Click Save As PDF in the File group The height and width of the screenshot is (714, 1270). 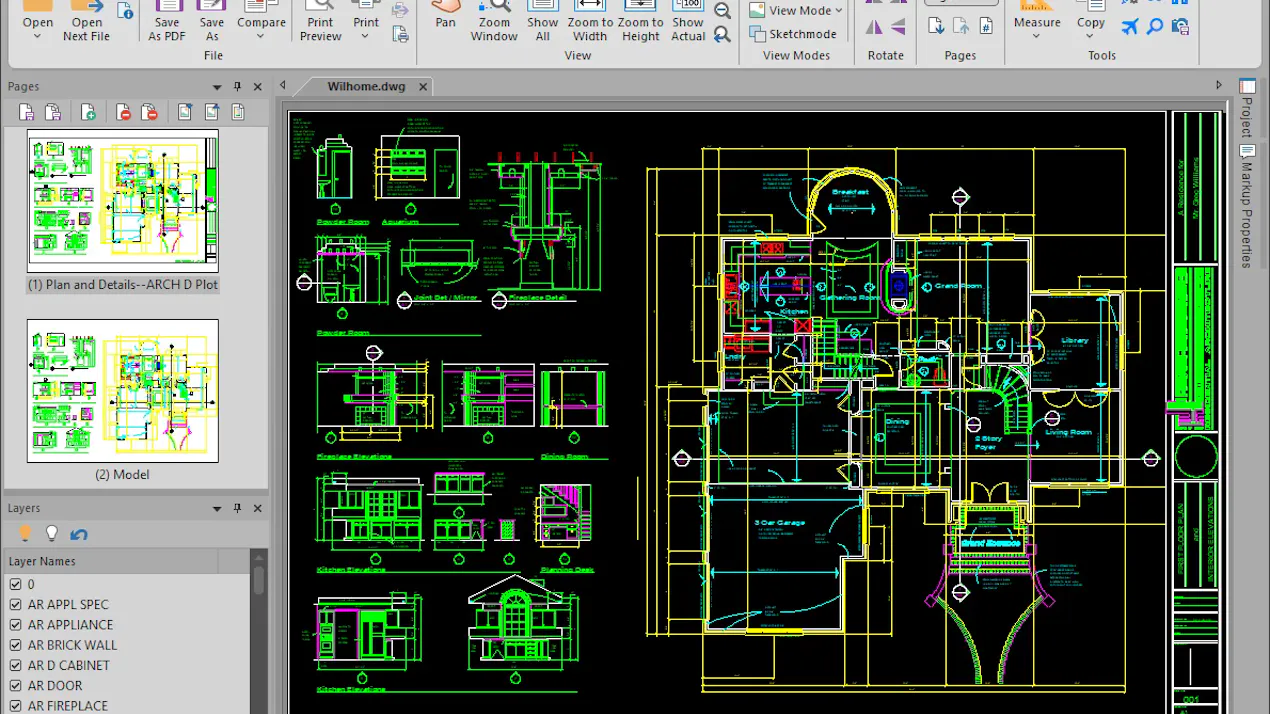click(x=167, y=22)
